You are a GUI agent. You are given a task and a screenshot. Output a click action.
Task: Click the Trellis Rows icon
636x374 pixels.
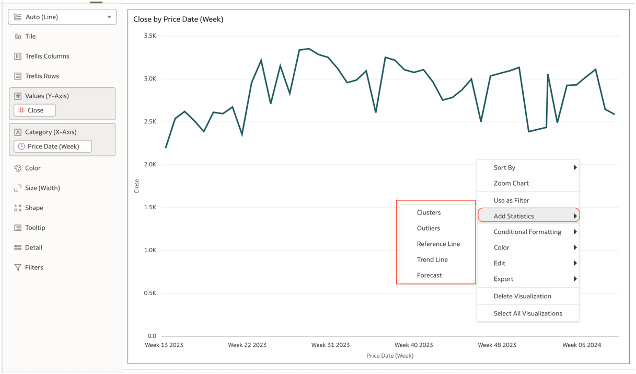(18, 76)
